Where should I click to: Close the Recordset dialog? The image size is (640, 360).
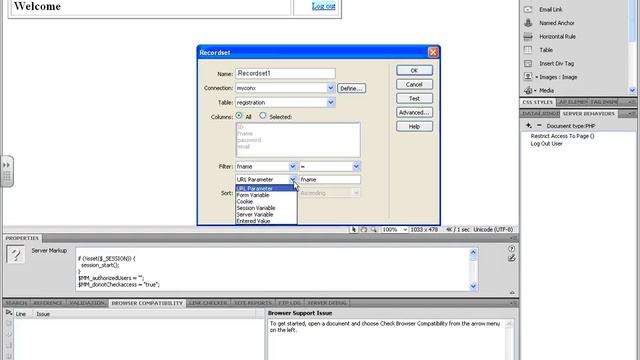coord(433,52)
